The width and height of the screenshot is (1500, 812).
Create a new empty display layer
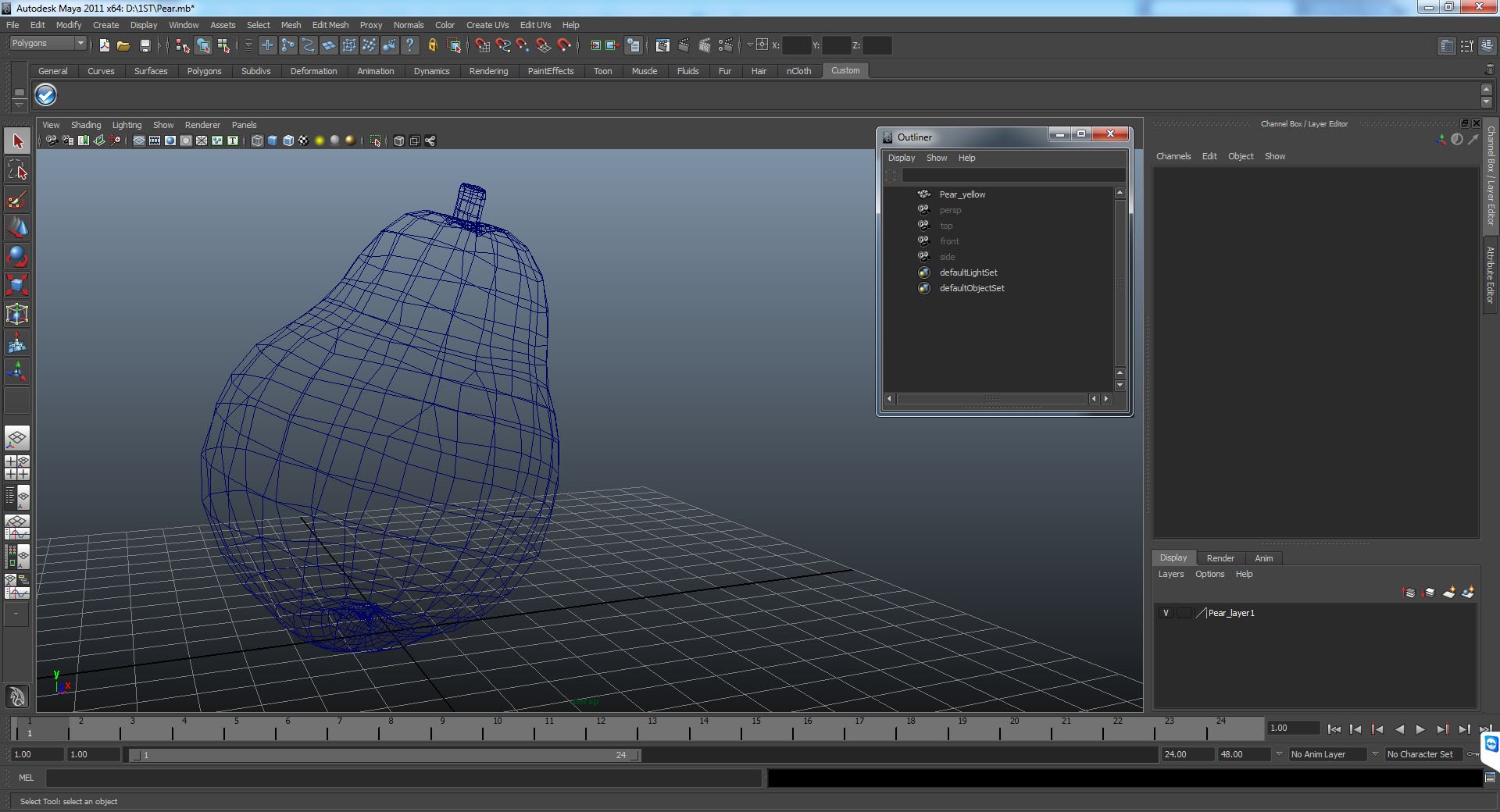[1449, 593]
